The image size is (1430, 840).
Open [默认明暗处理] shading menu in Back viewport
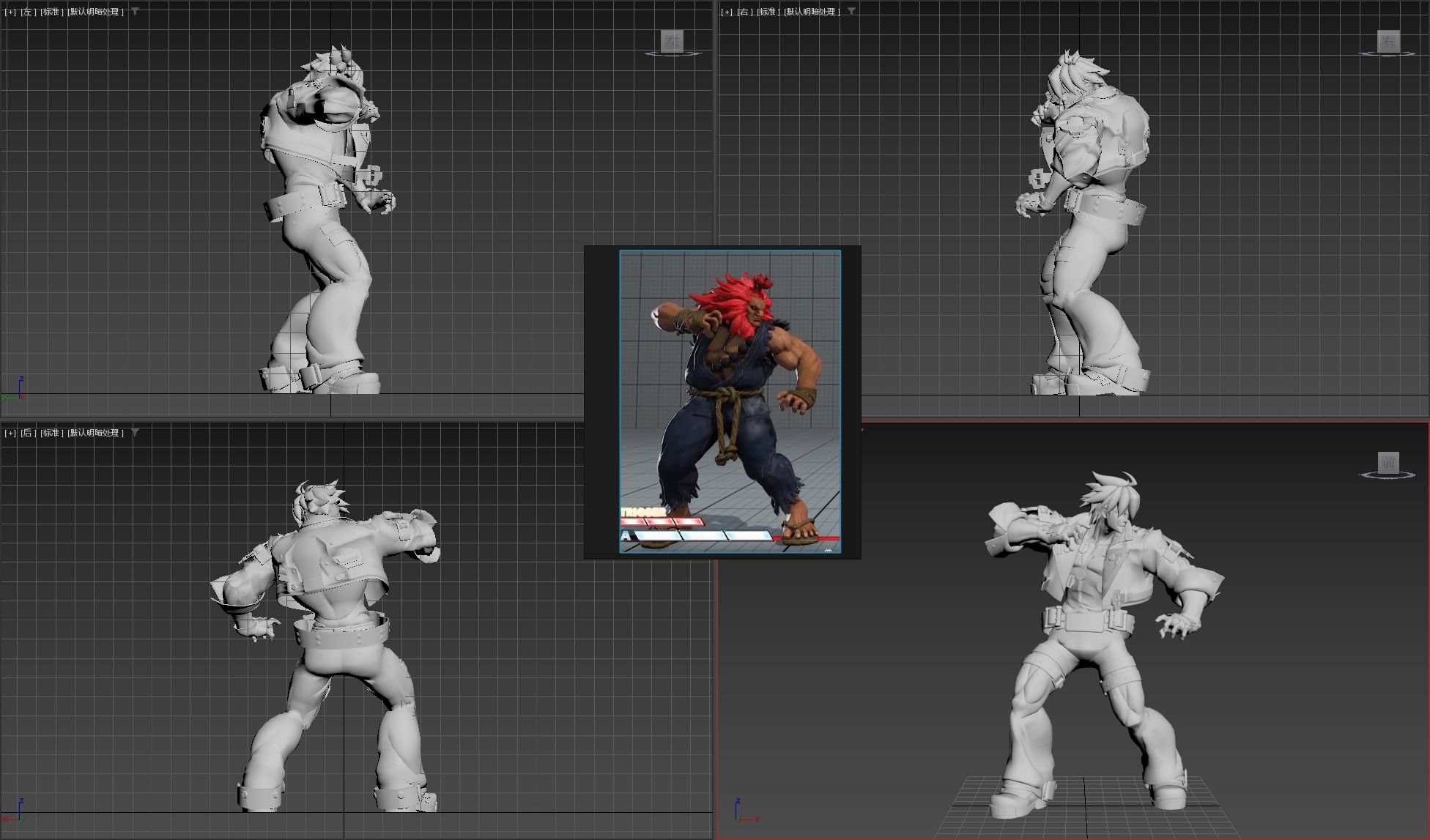(96, 434)
